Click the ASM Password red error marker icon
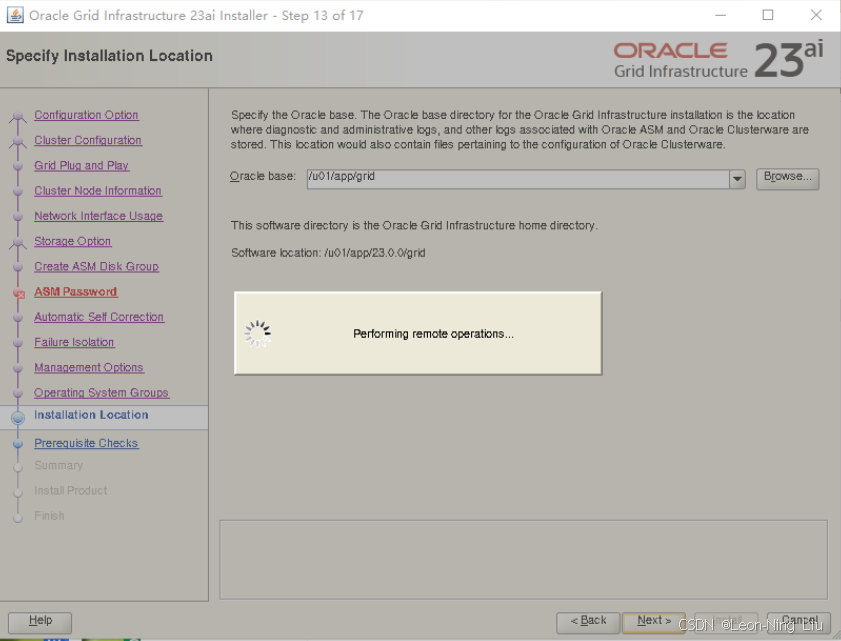The width and height of the screenshot is (841, 641). 19,293
